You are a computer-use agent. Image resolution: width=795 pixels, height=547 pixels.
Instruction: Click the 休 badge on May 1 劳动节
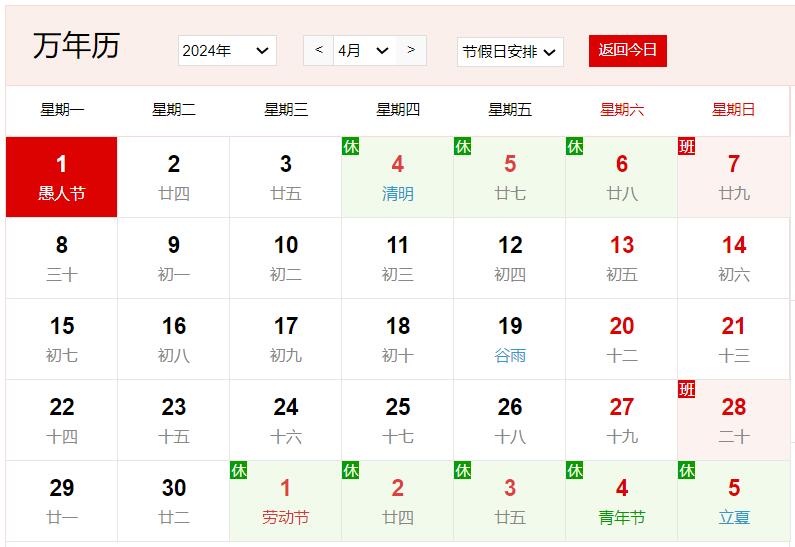tap(239, 470)
